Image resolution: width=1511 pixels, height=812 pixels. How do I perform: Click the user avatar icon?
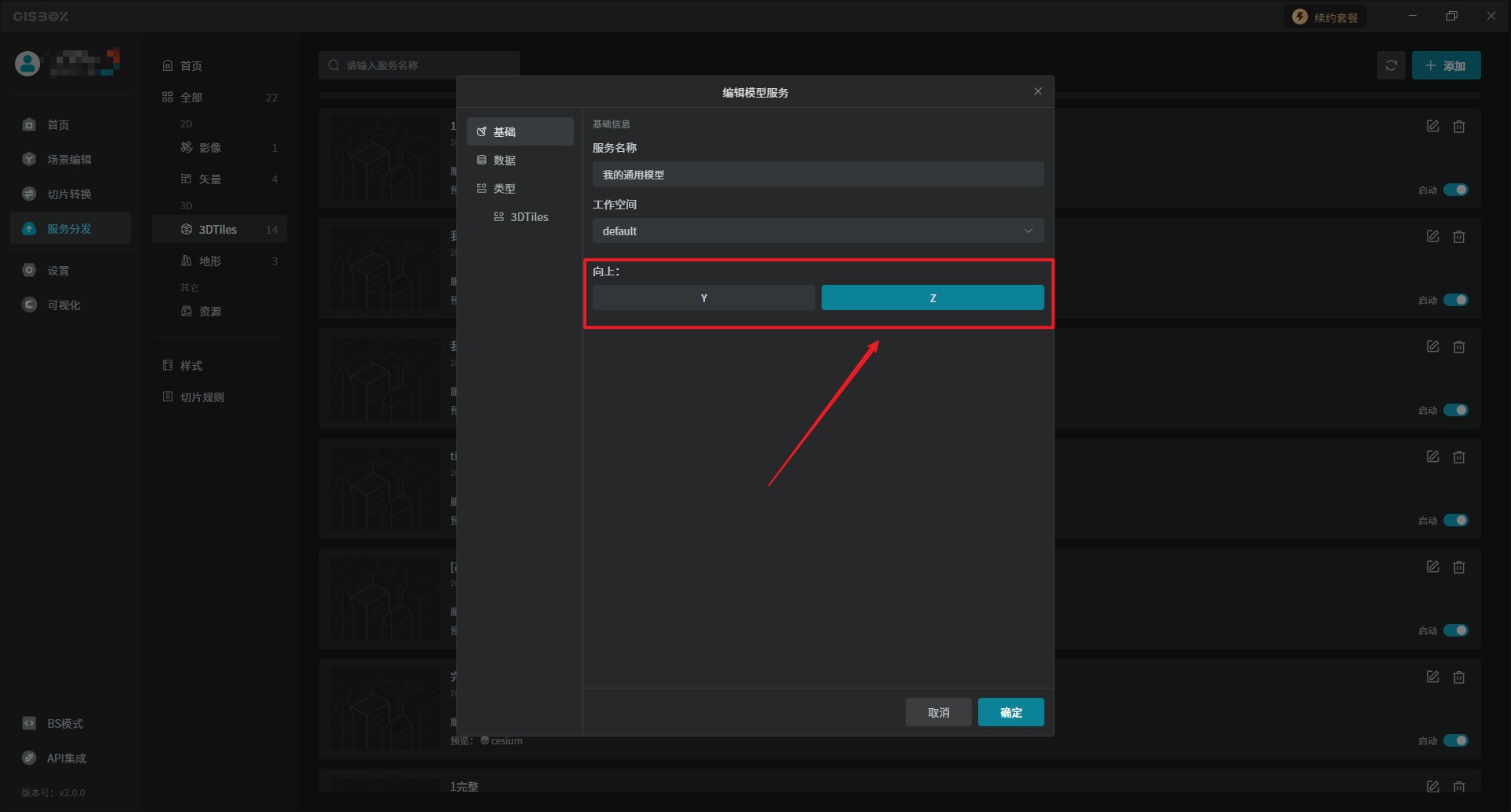pyautogui.click(x=28, y=64)
